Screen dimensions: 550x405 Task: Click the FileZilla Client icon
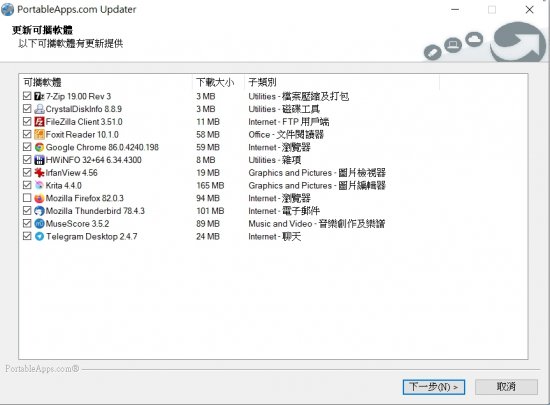coord(39,122)
